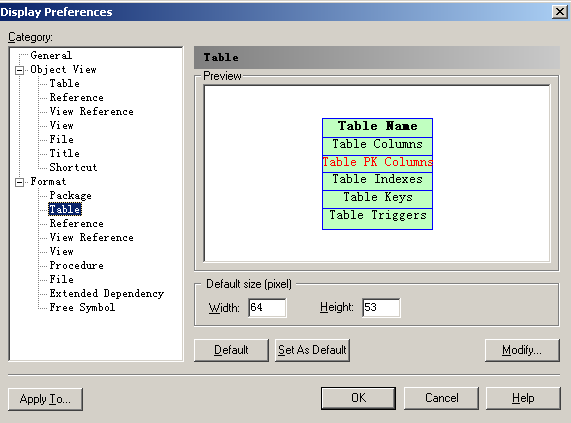The image size is (571, 423).
Task: Click the Default button
Action: coord(231,350)
